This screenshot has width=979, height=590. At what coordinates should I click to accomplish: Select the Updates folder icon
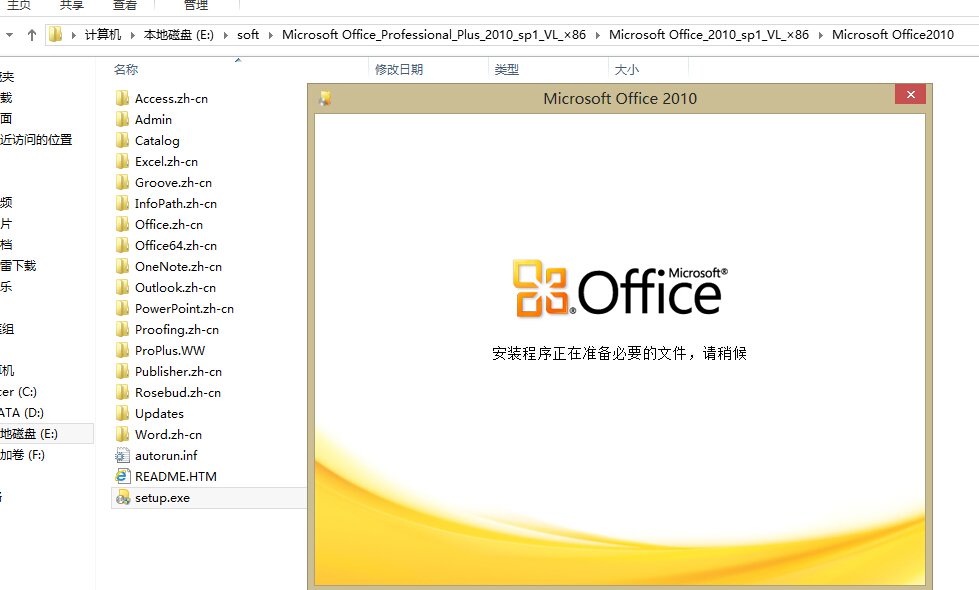pyautogui.click(x=122, y=413)
